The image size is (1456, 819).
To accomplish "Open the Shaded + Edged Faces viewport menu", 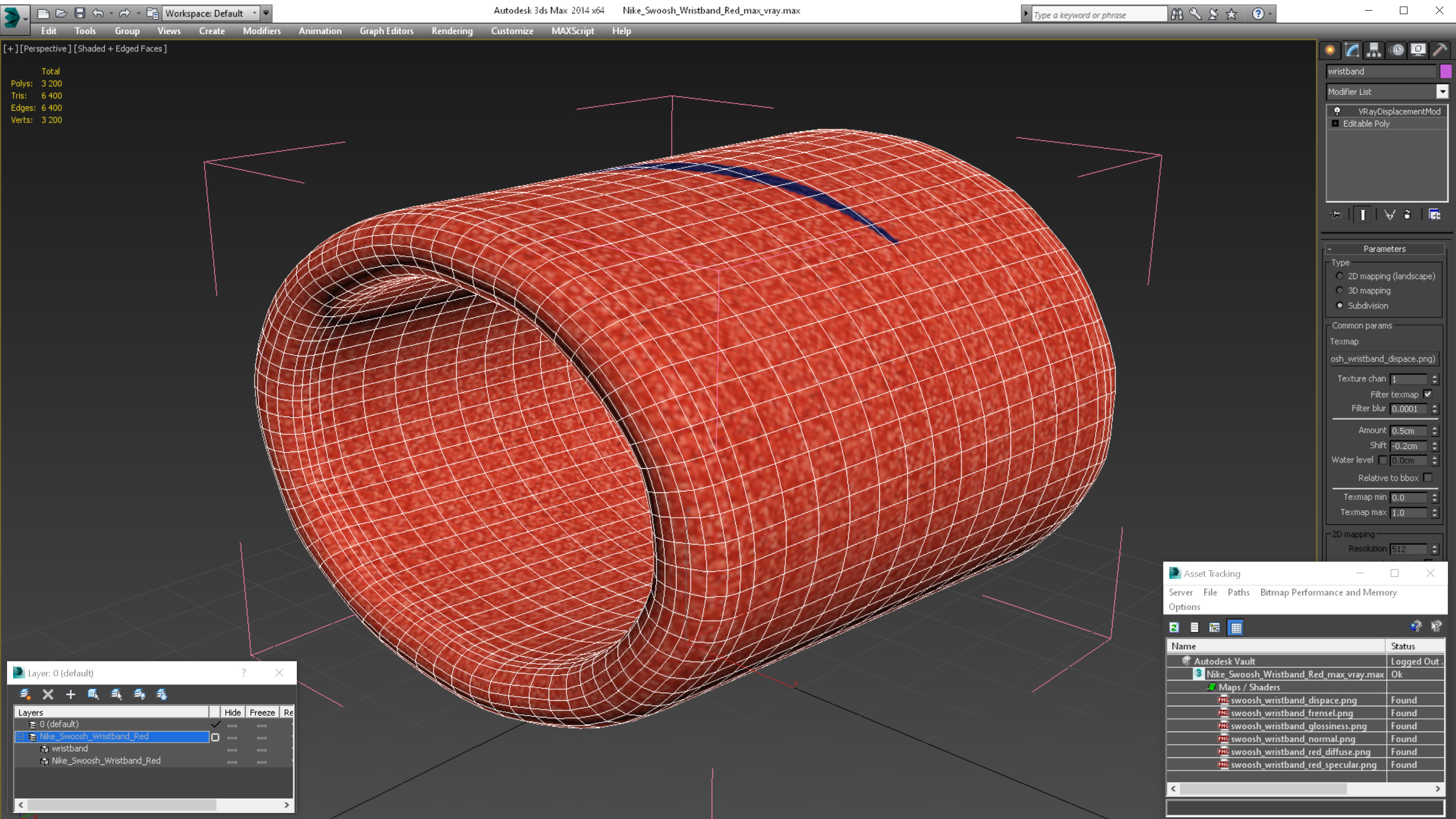I will 120,49.
